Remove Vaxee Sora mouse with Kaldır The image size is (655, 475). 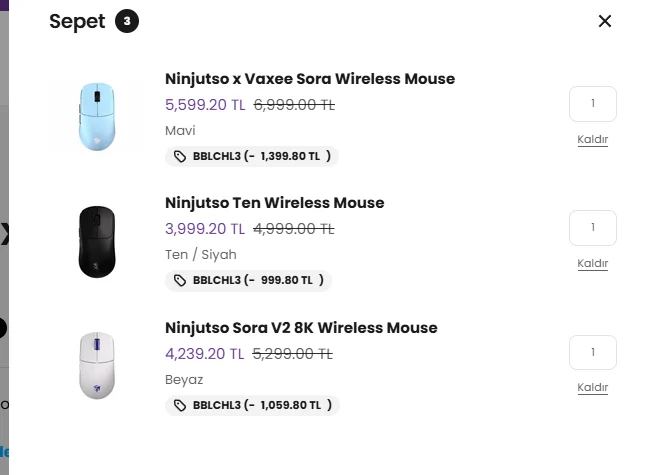pyautogui.click(x=592, y=140)
